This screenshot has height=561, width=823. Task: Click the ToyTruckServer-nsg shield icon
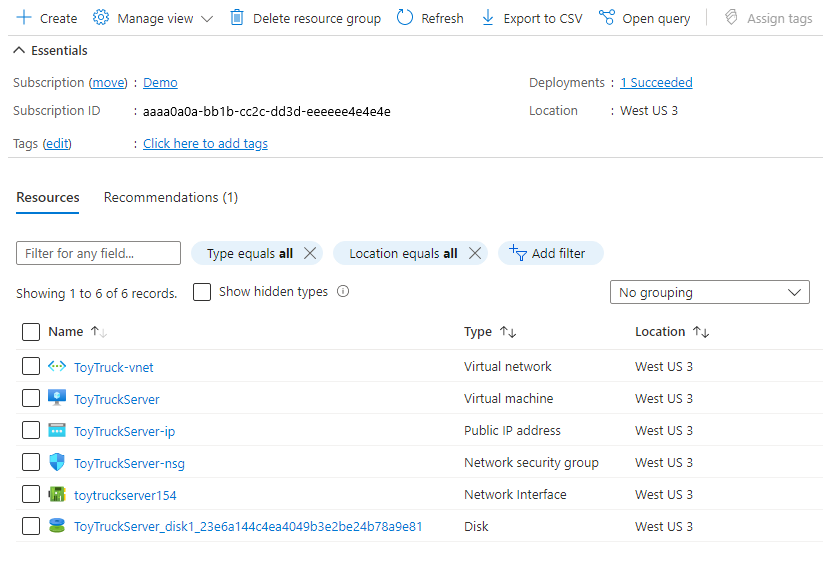57,462
